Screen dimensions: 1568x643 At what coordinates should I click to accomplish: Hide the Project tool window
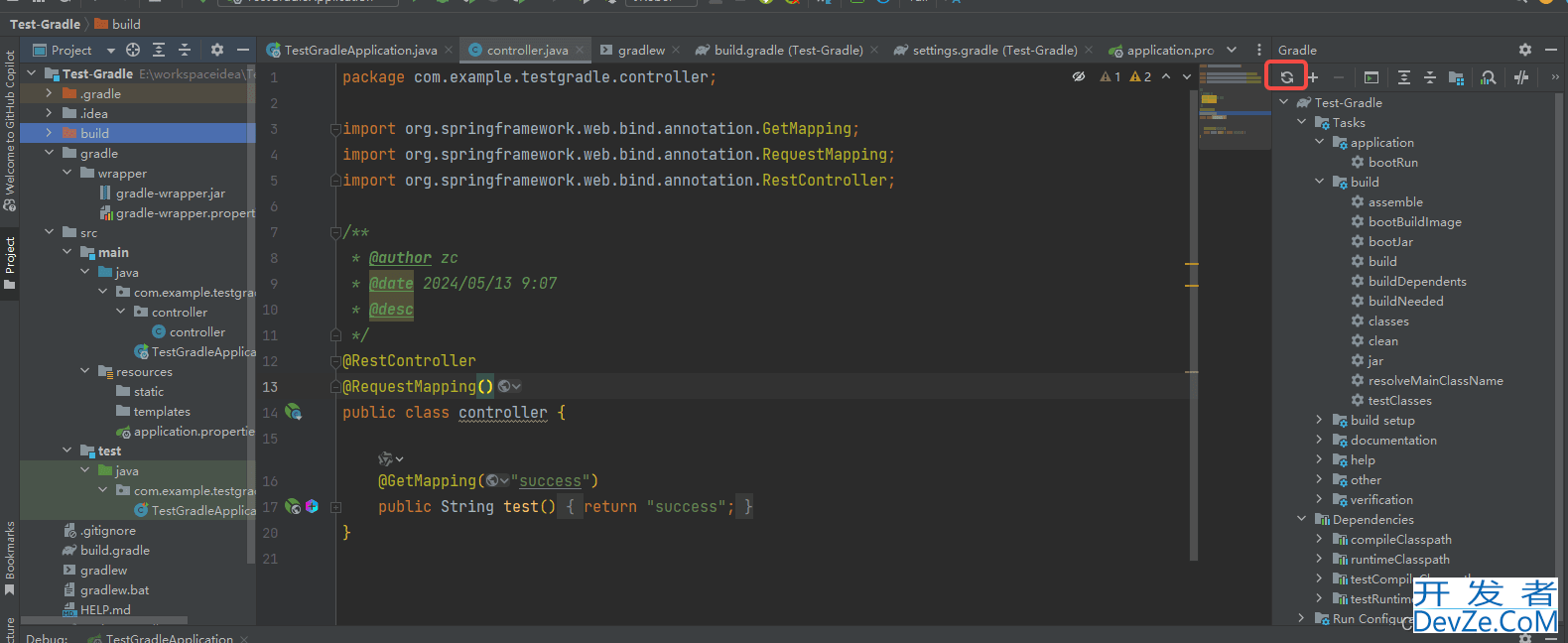click(243, 50)
